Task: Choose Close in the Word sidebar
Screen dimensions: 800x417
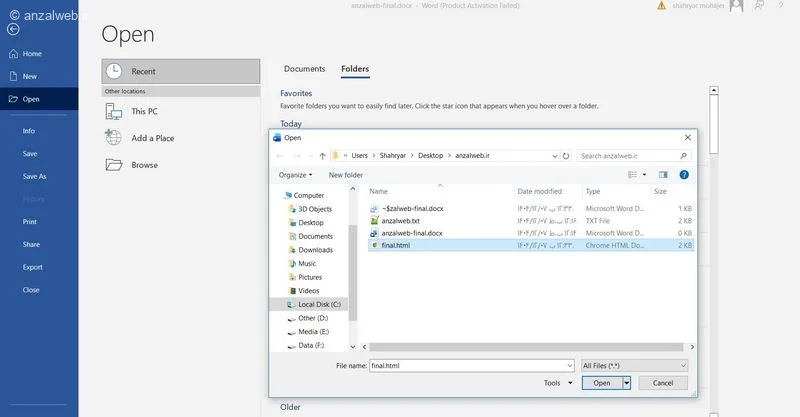Action: (31, 290)
